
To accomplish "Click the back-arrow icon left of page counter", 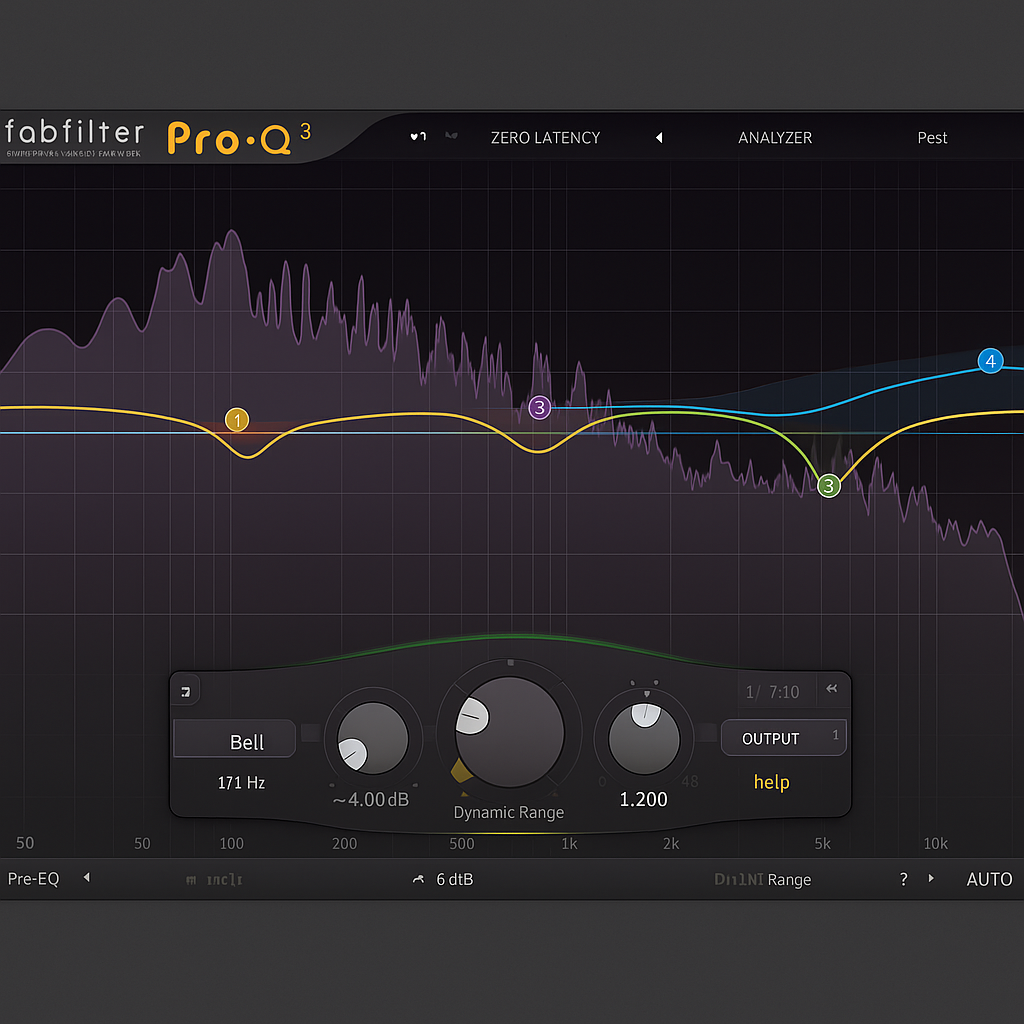I will [x=832, y=689].
